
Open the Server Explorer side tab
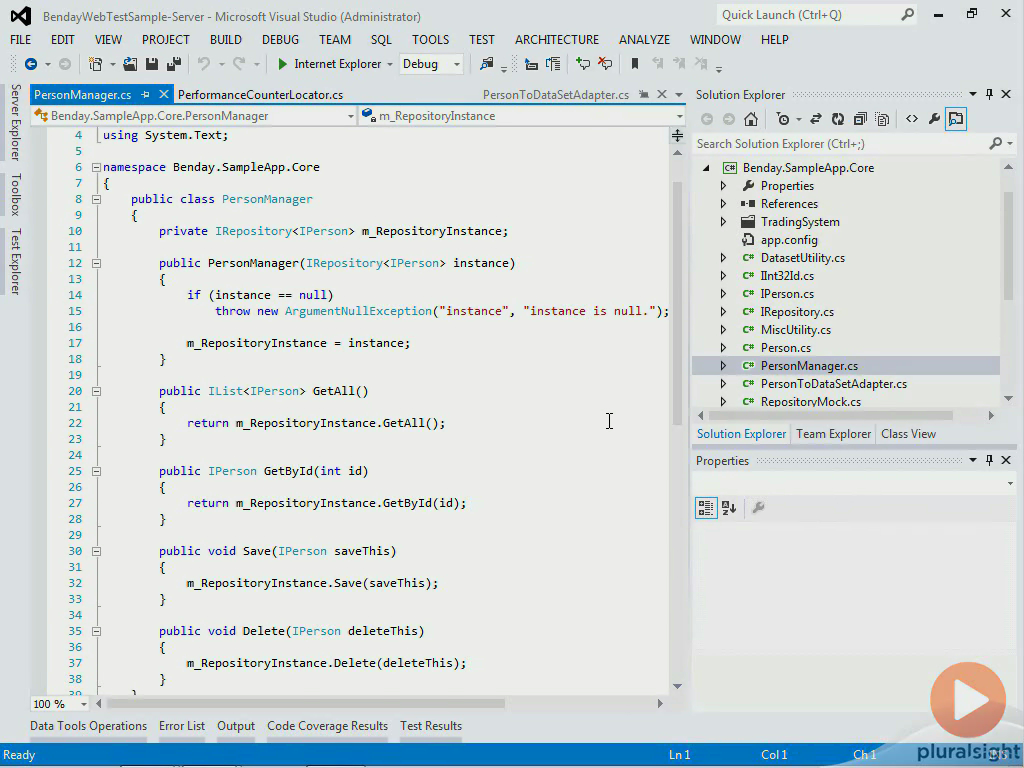(x=16, y=122)
